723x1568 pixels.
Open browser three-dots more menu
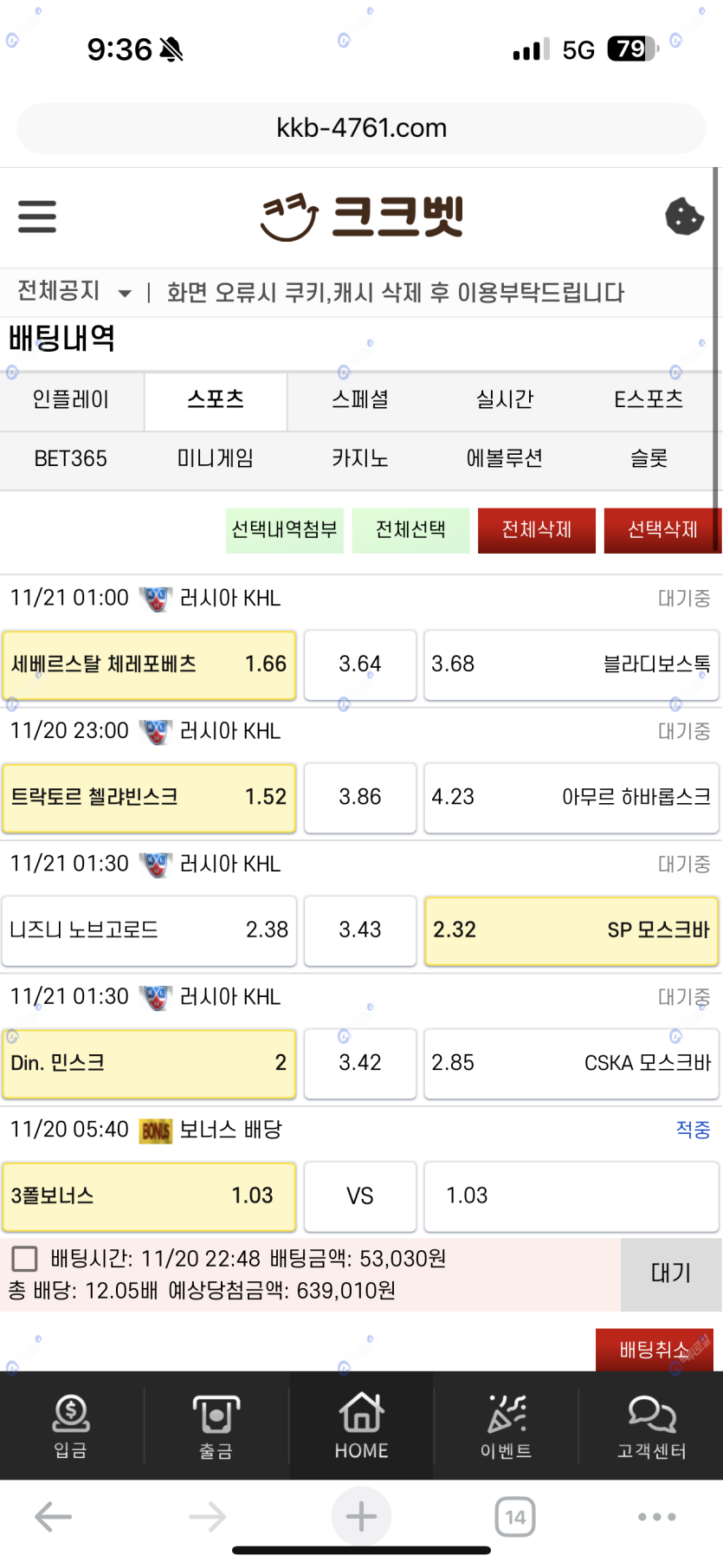point(656,1517)
